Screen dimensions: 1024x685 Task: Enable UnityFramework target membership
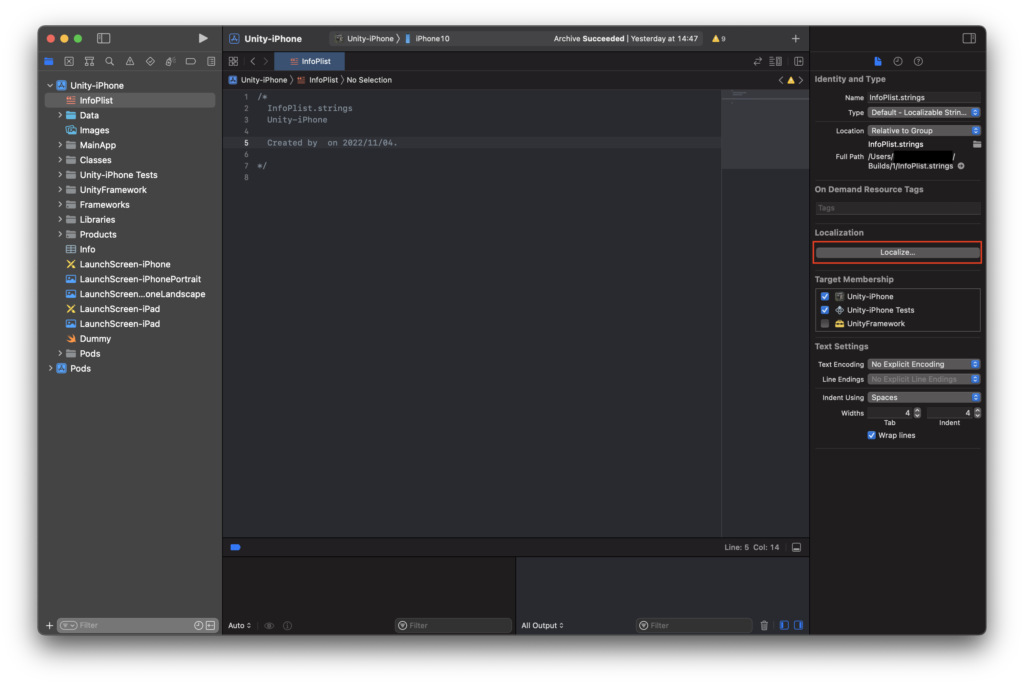pos(825,324)
